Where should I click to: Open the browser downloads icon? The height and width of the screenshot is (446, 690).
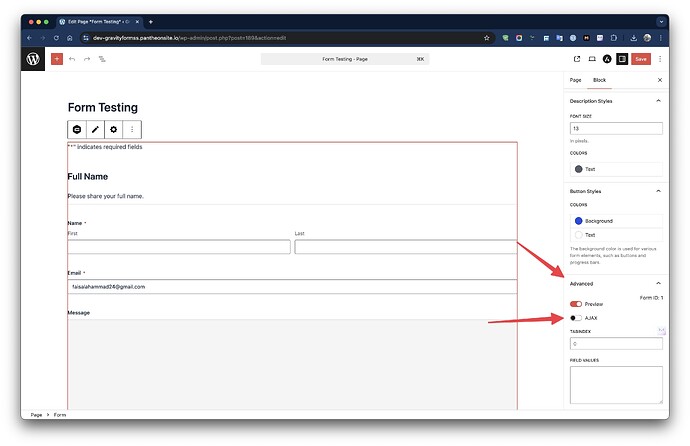tap(634, 38)
